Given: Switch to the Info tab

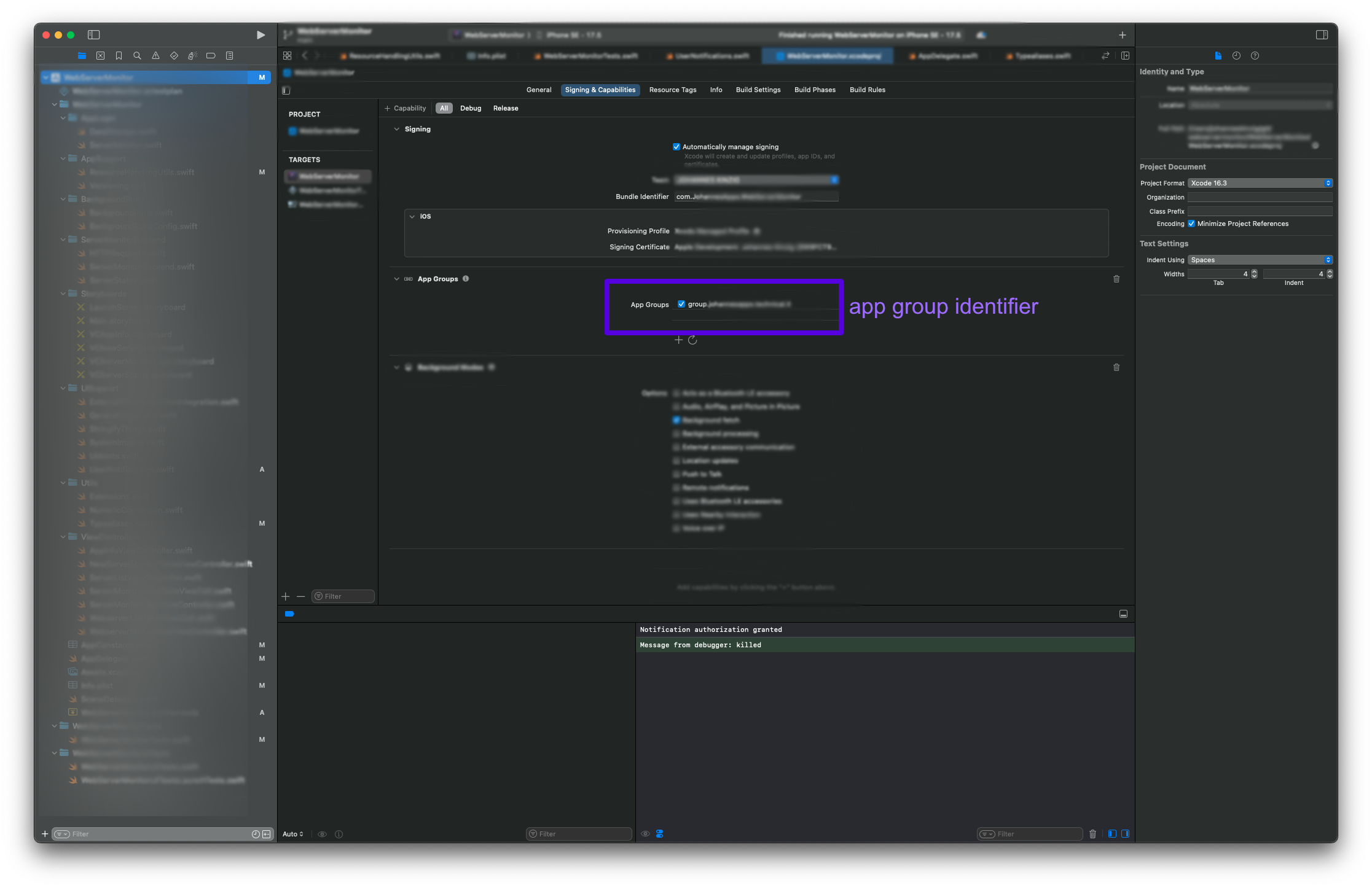Looking at the screenshot, I should point(716,90).
